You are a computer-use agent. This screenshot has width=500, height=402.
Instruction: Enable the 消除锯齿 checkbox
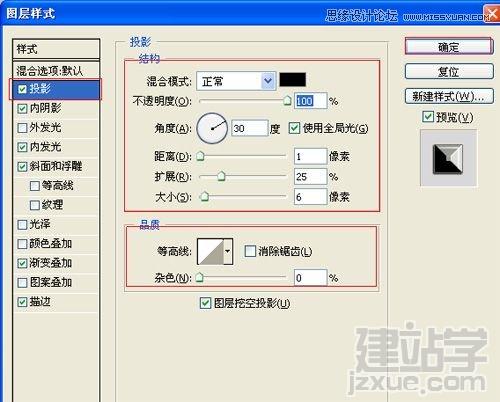coord(250,251)
